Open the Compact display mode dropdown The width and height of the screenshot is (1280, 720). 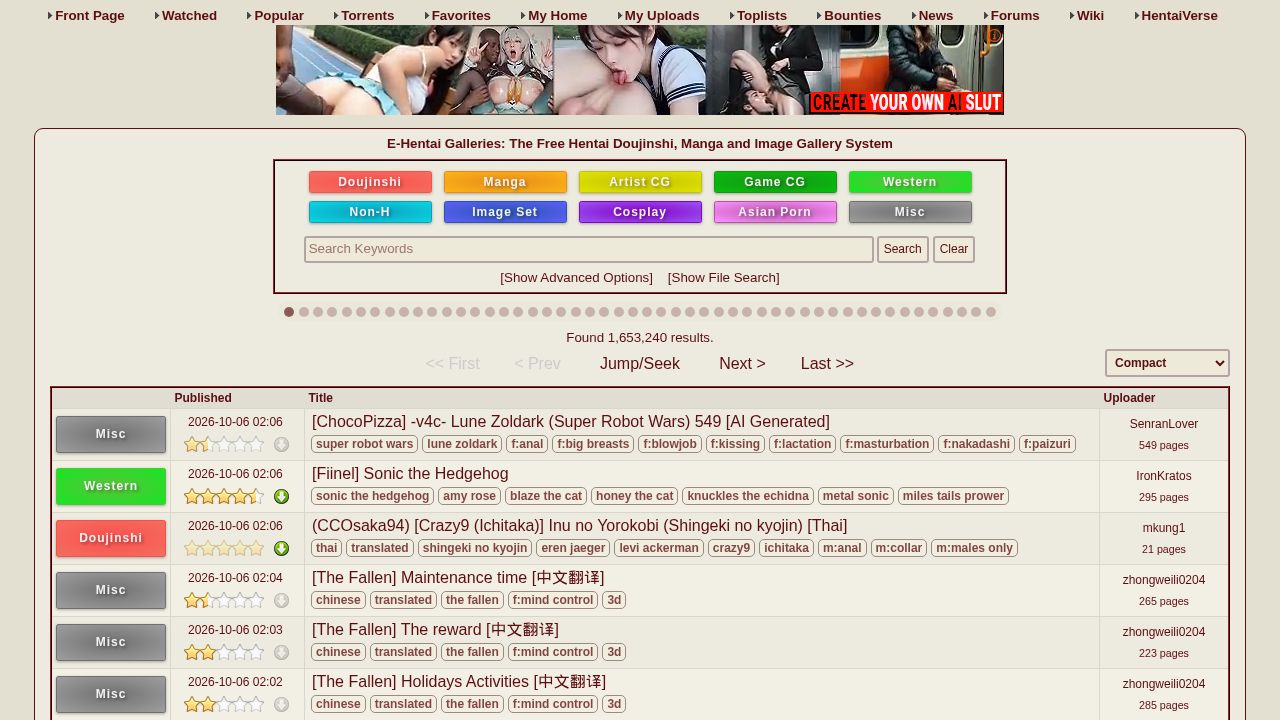coord(1167,363)
